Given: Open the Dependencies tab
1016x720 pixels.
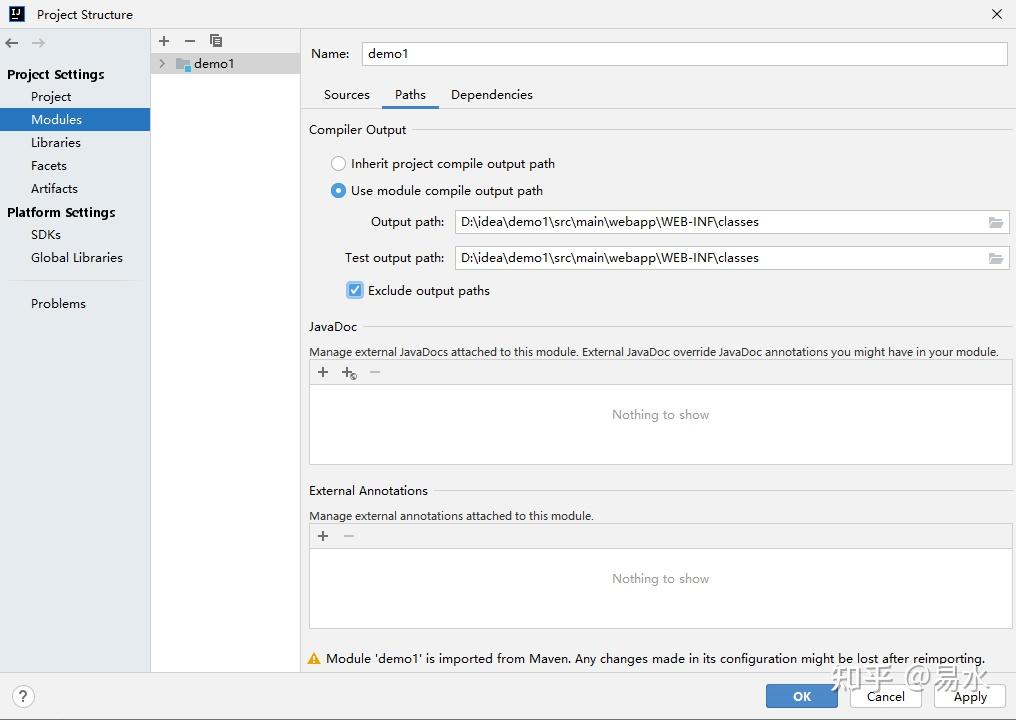Looking at the screenshot, I should coord(492,94).
